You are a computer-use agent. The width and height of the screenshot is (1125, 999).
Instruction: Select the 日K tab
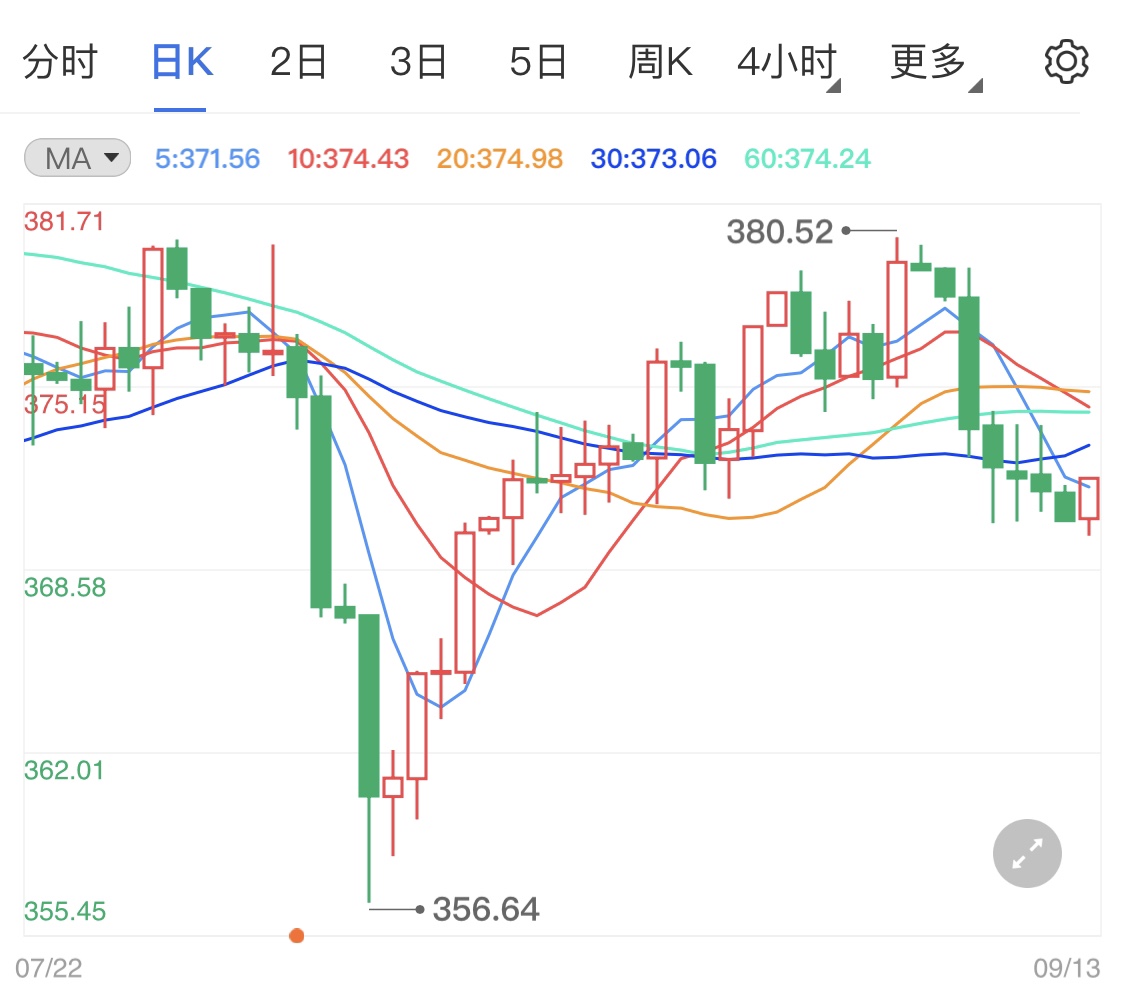182,62
